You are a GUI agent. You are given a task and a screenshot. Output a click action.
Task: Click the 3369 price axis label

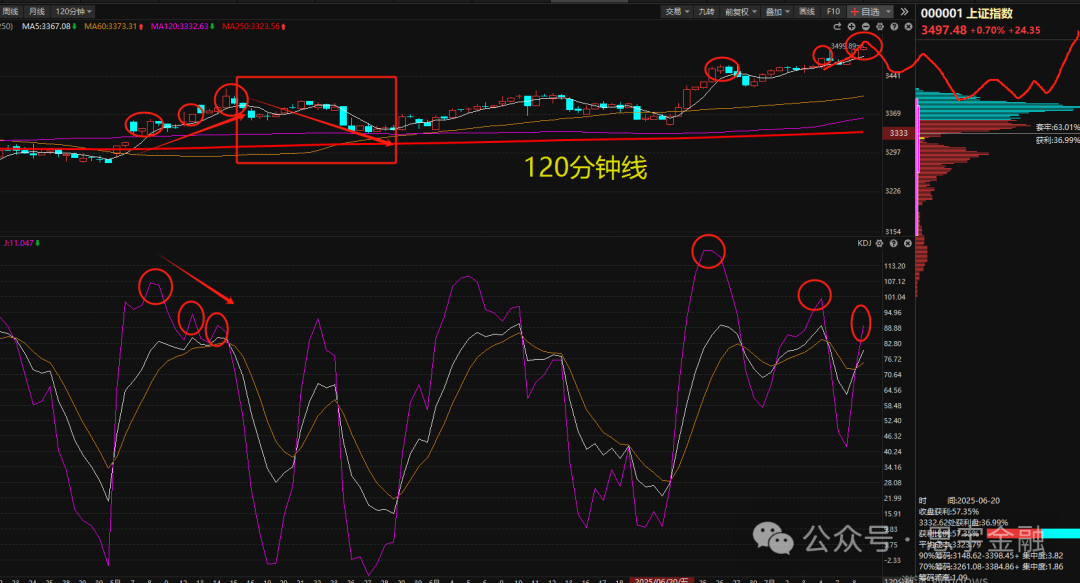[893, 114]
